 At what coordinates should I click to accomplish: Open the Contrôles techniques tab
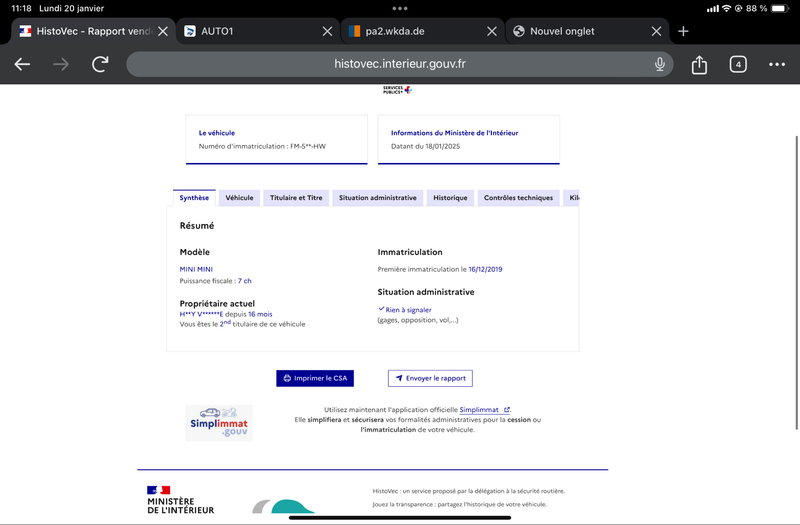(518, 198)
